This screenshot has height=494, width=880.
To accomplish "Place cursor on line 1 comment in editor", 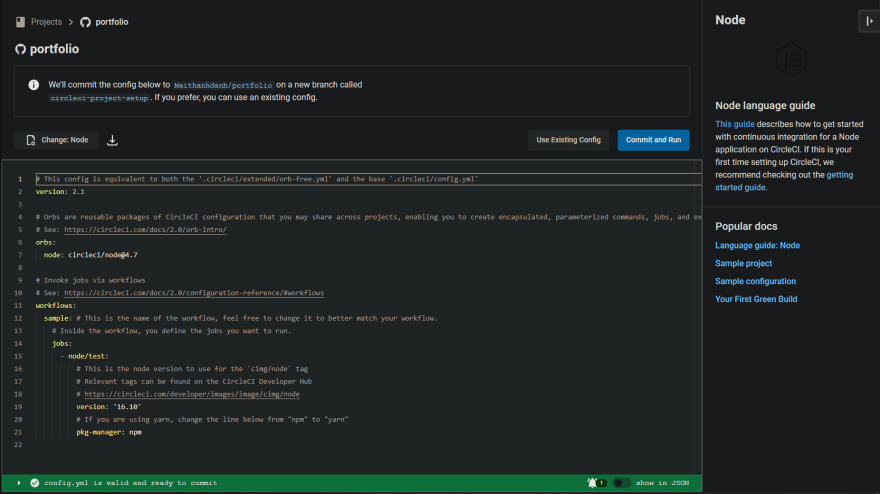I will tap(257, 179).
